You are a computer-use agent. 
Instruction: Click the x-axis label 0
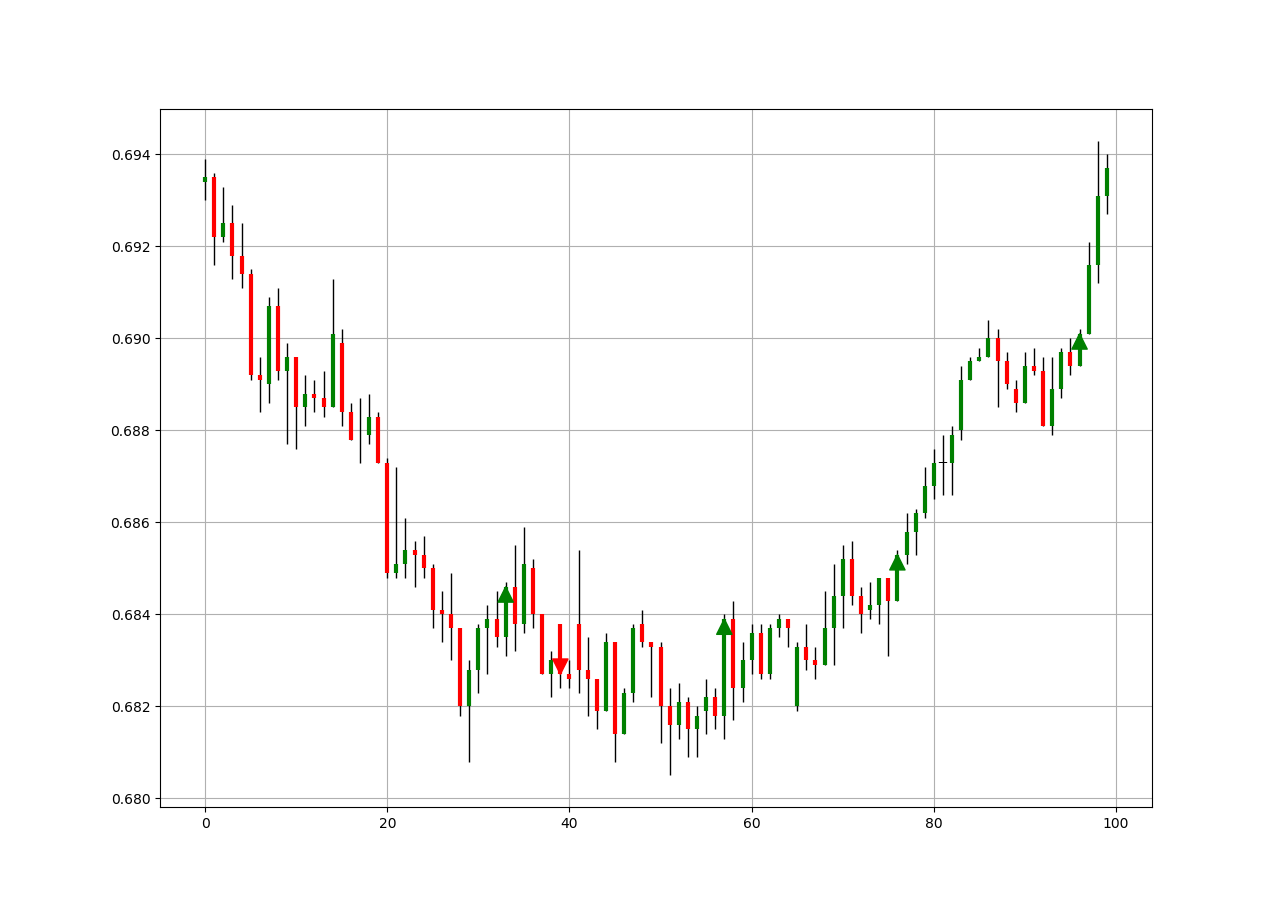click(205, 823)
